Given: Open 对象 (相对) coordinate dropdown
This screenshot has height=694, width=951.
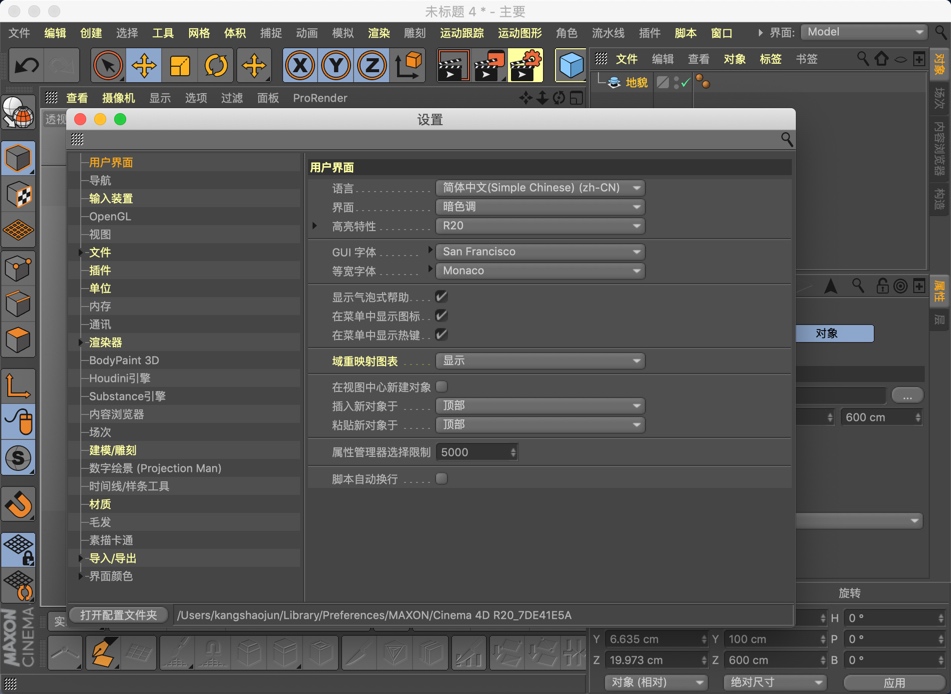Looking at the screenshot, I should (x=656, y=682).
